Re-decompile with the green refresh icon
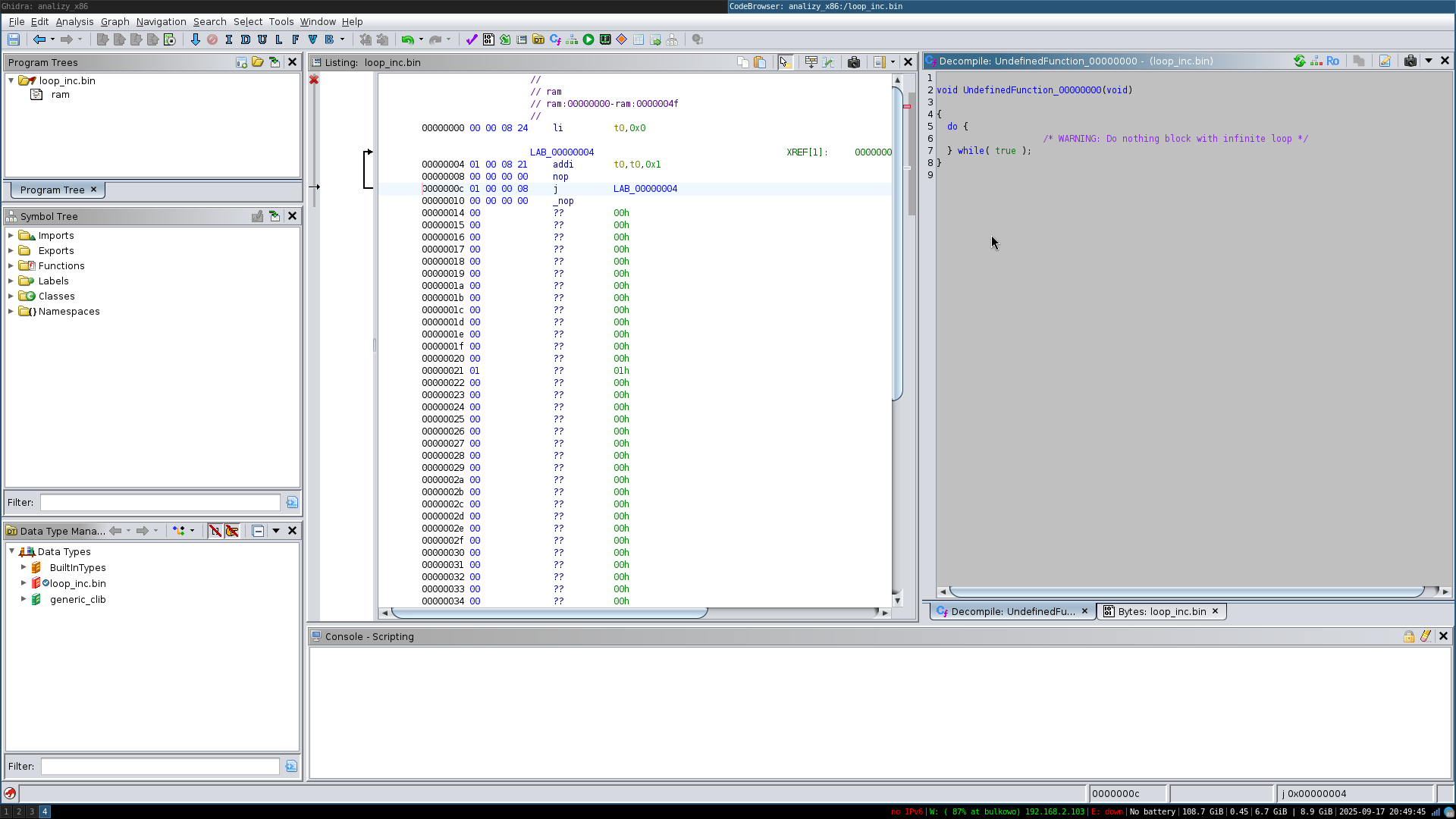 (x=1300, y=61)
